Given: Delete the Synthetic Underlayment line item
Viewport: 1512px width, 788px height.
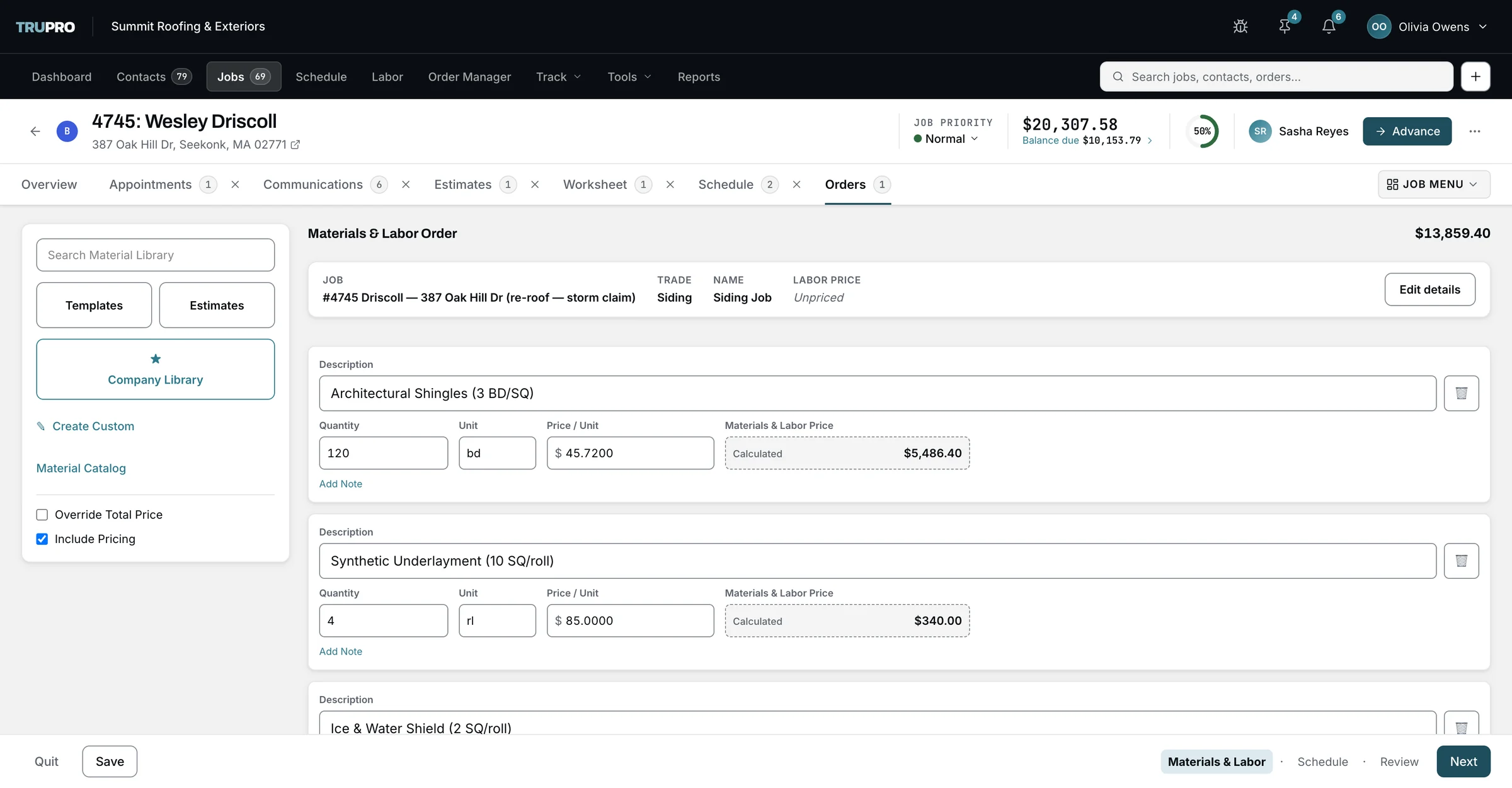Looking at the screenshot, I should [1462, 561].
